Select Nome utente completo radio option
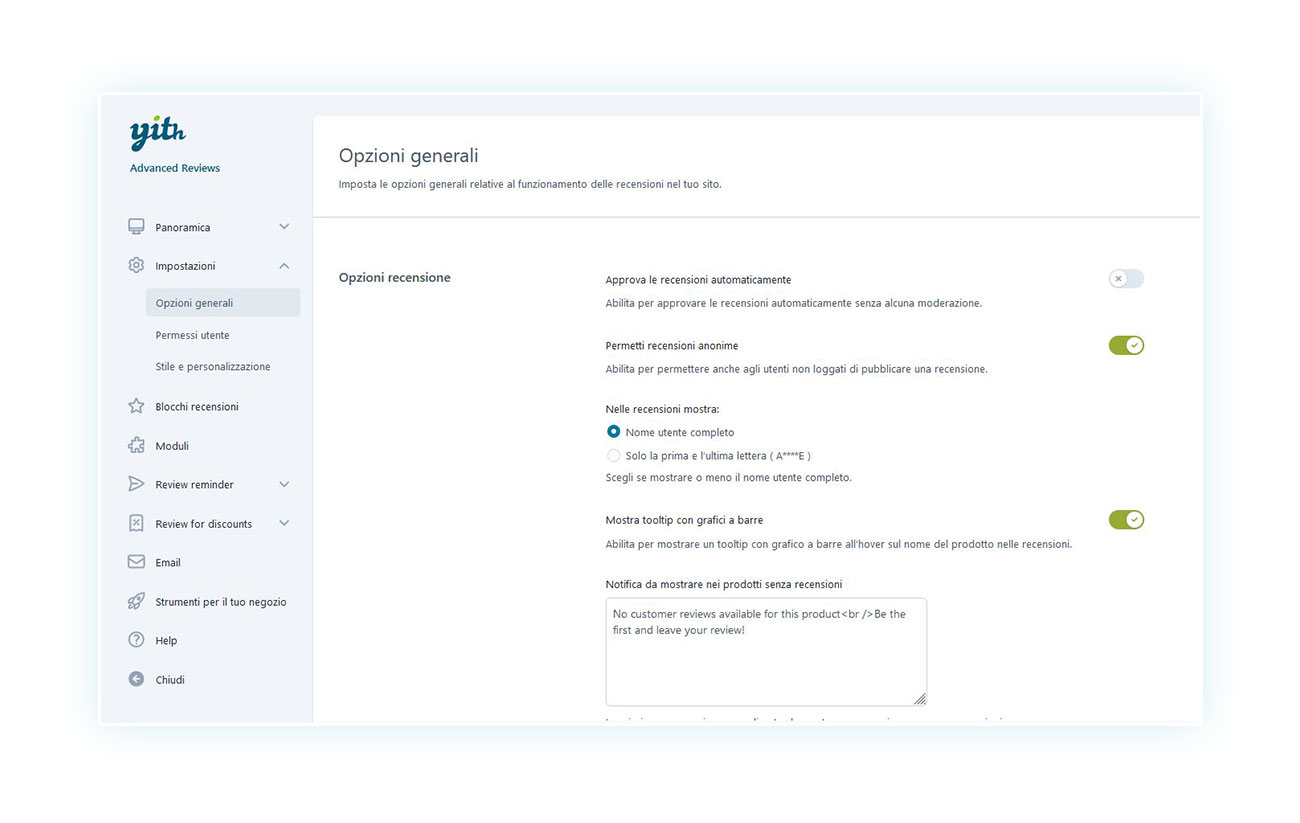This screenshot has width=1300, height=823. [x=614, y=432]
